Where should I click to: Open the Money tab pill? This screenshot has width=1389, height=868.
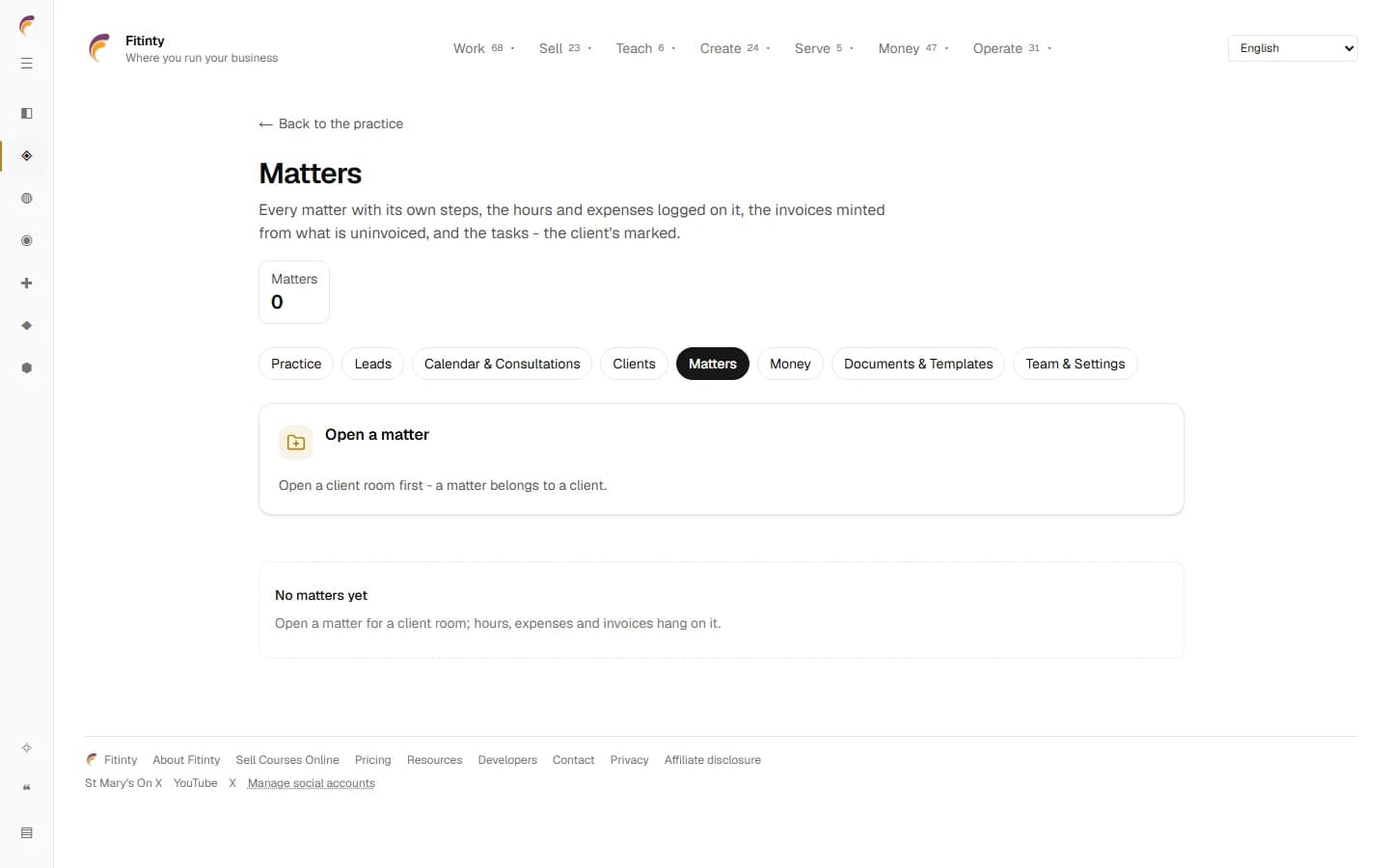coord(790,364)
